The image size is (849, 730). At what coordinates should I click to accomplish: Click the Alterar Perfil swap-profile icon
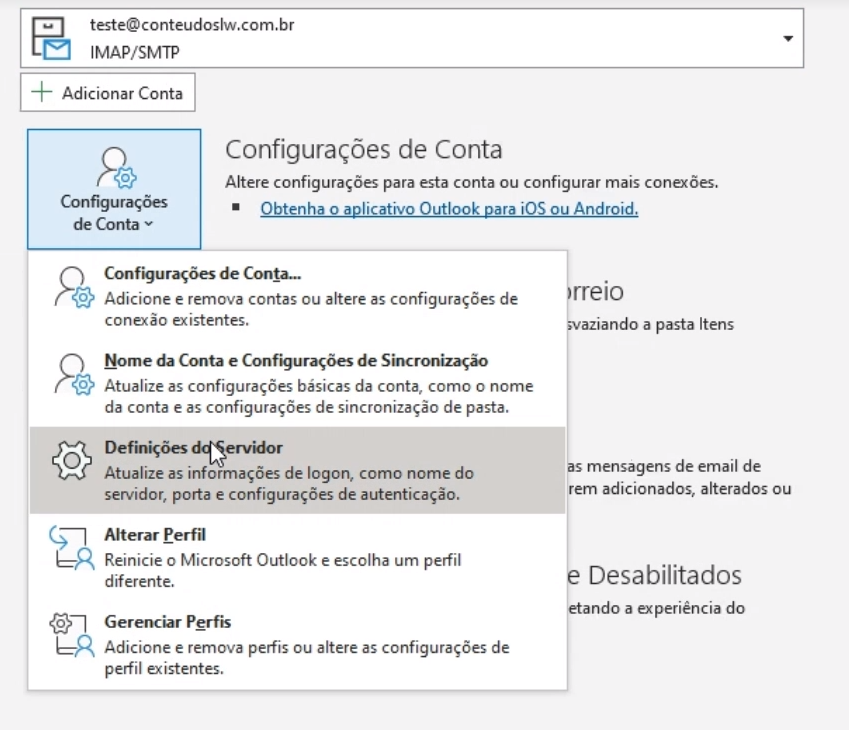click(x=71, y=547)
